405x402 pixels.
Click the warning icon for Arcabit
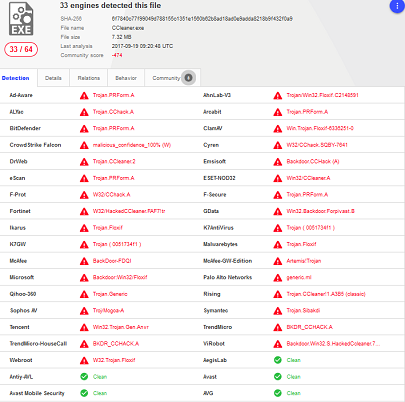278,112
